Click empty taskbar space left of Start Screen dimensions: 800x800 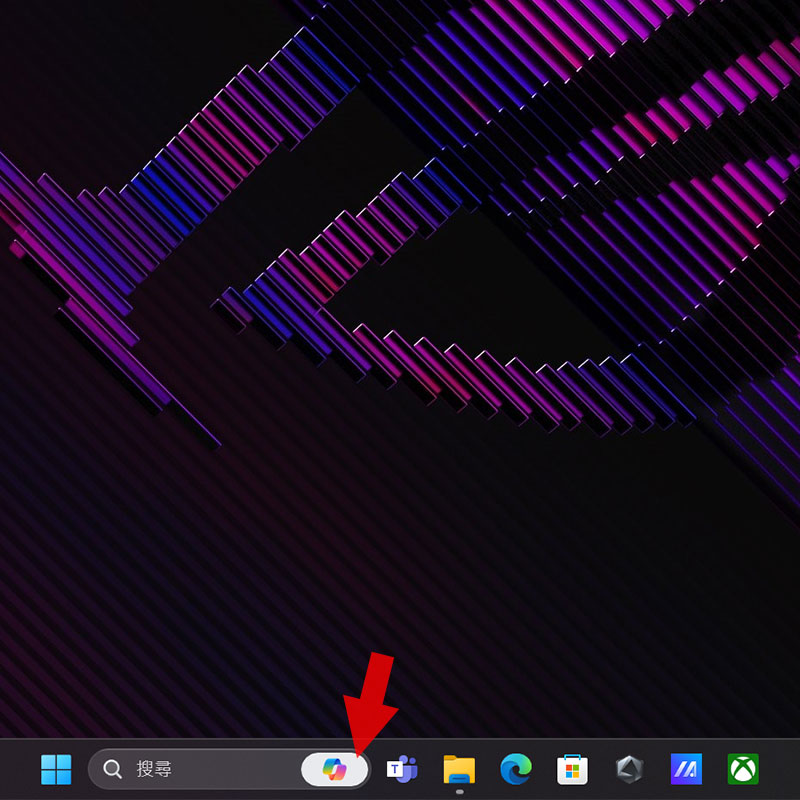click(x=18, y=769)
